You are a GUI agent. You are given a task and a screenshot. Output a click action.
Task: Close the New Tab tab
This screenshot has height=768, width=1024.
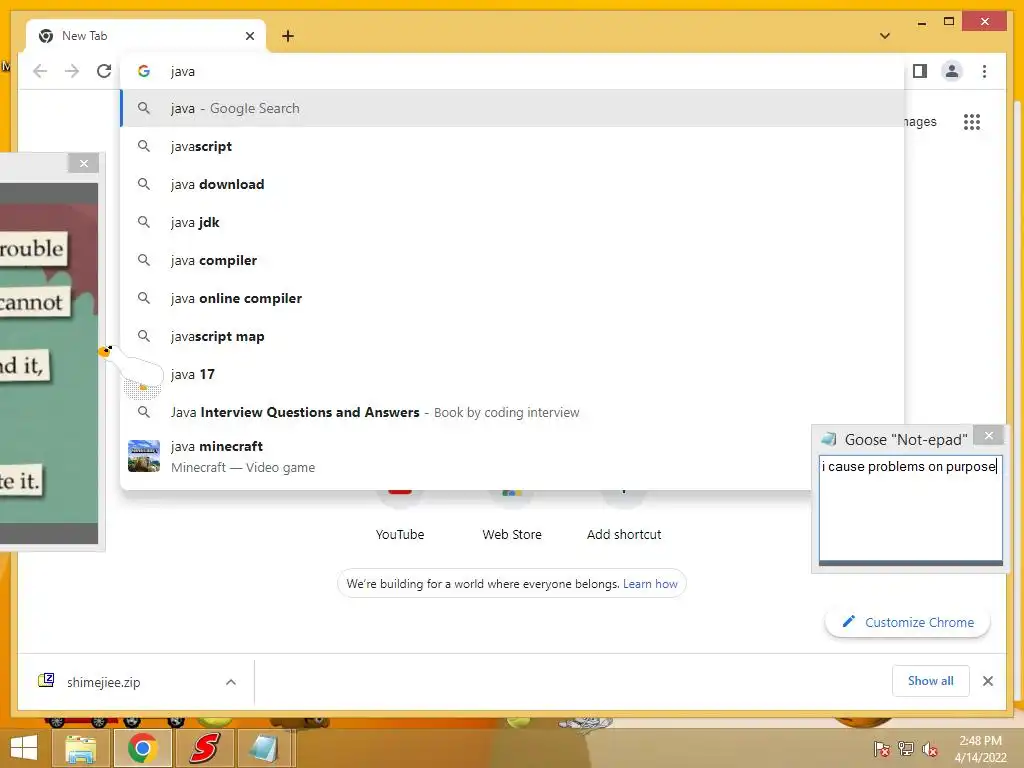point(249,36)
